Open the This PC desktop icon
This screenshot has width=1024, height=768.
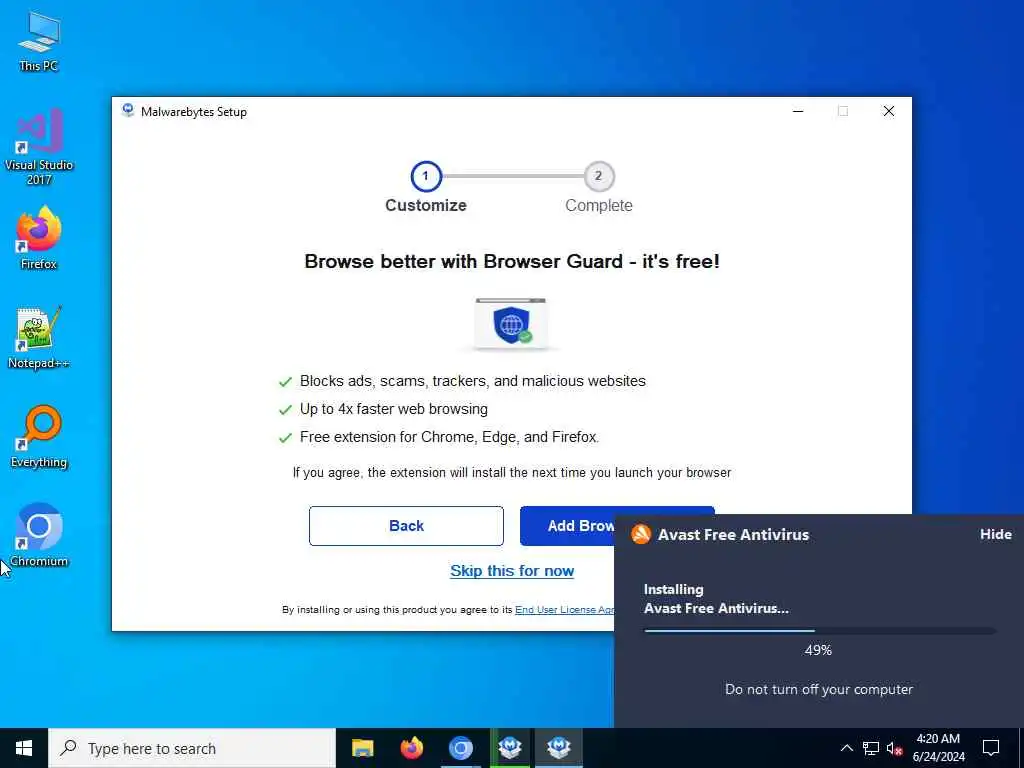(39, 42)
